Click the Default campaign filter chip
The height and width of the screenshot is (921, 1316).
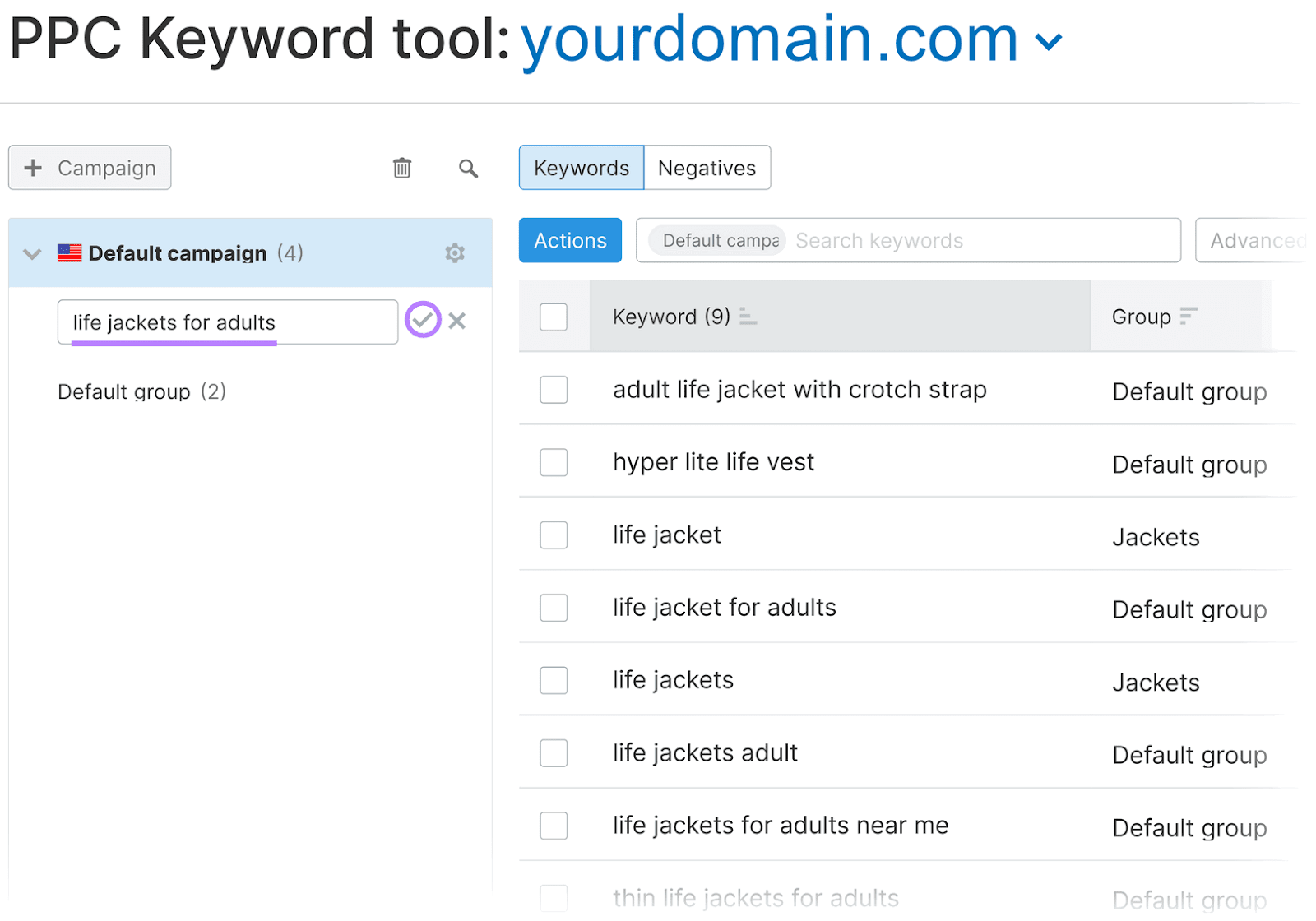coord(717,240)
